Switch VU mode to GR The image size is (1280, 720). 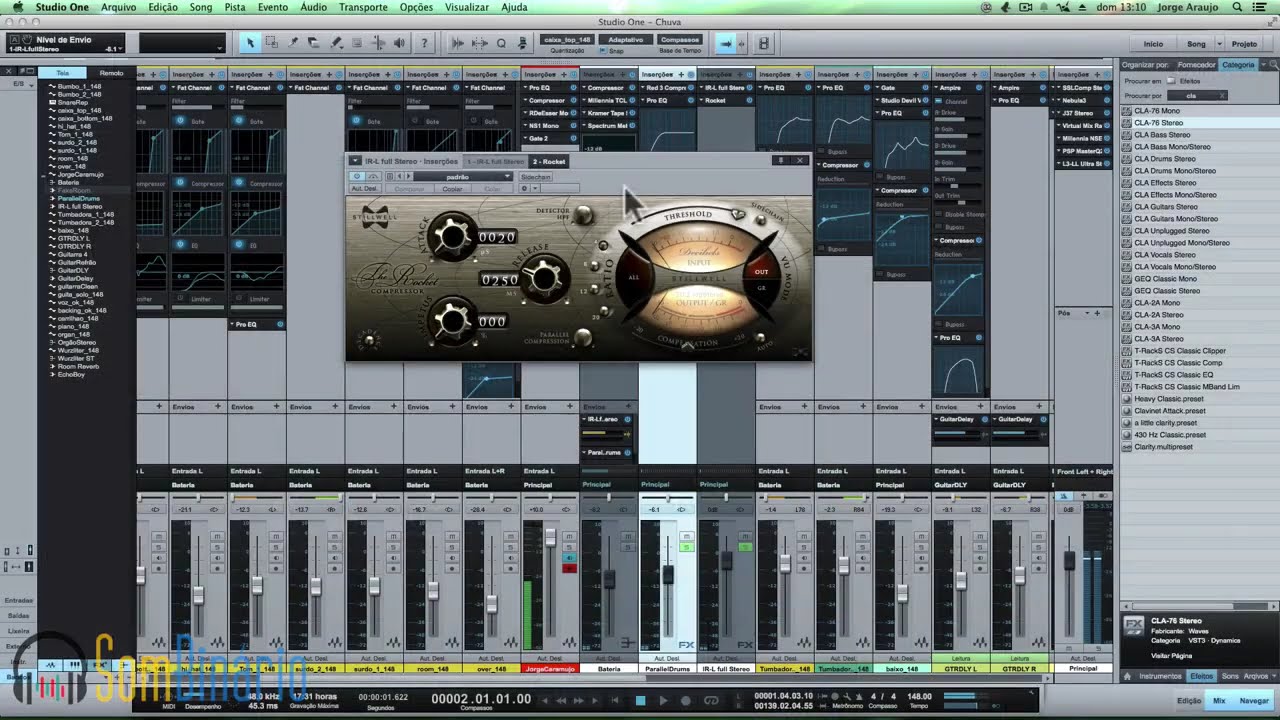point(761,288)
